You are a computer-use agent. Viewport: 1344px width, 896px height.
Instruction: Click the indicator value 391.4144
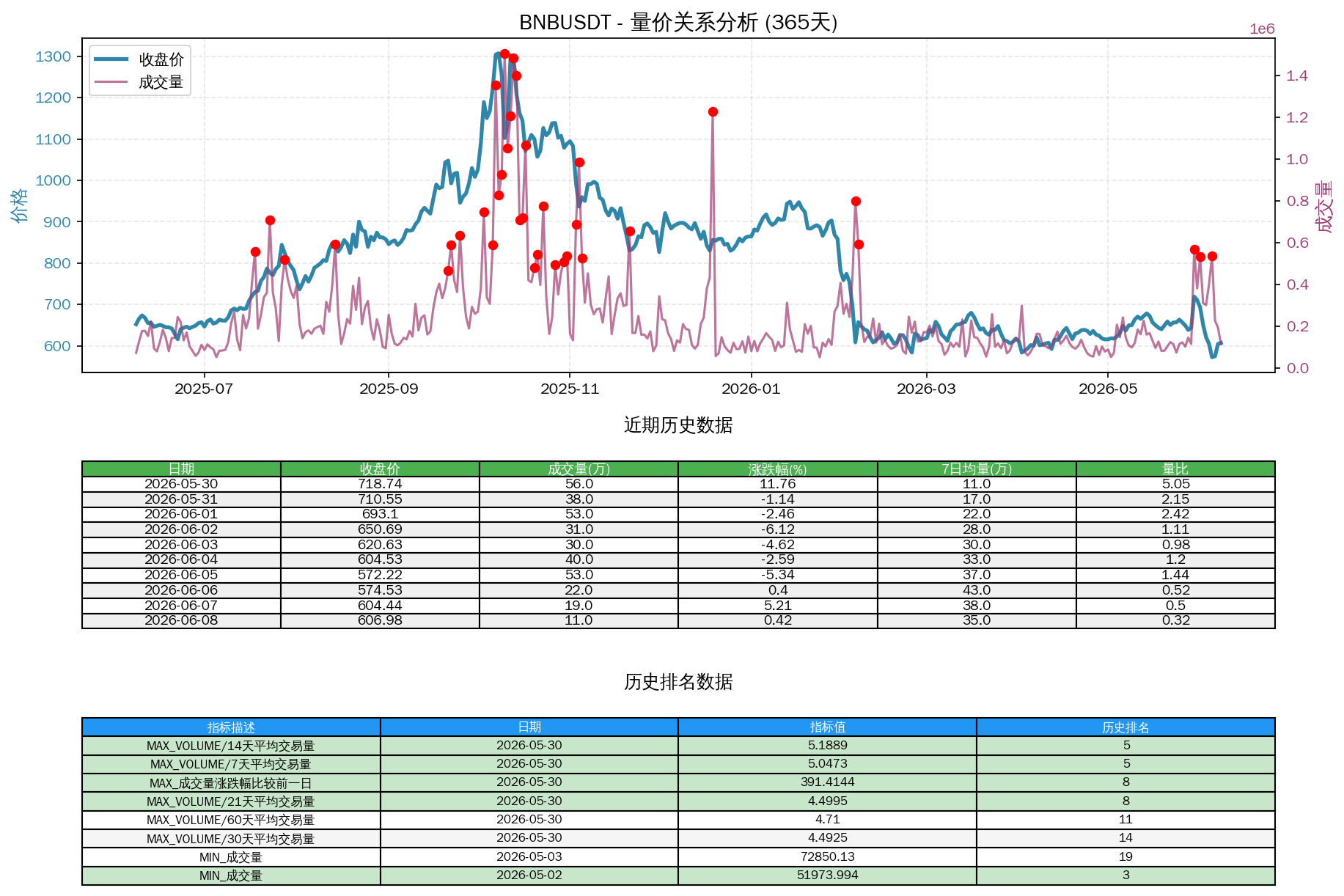tap(828, 782)
